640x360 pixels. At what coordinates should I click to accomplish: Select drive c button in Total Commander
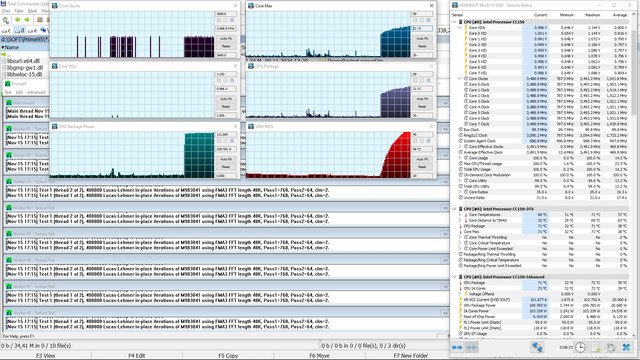point(7,31)
